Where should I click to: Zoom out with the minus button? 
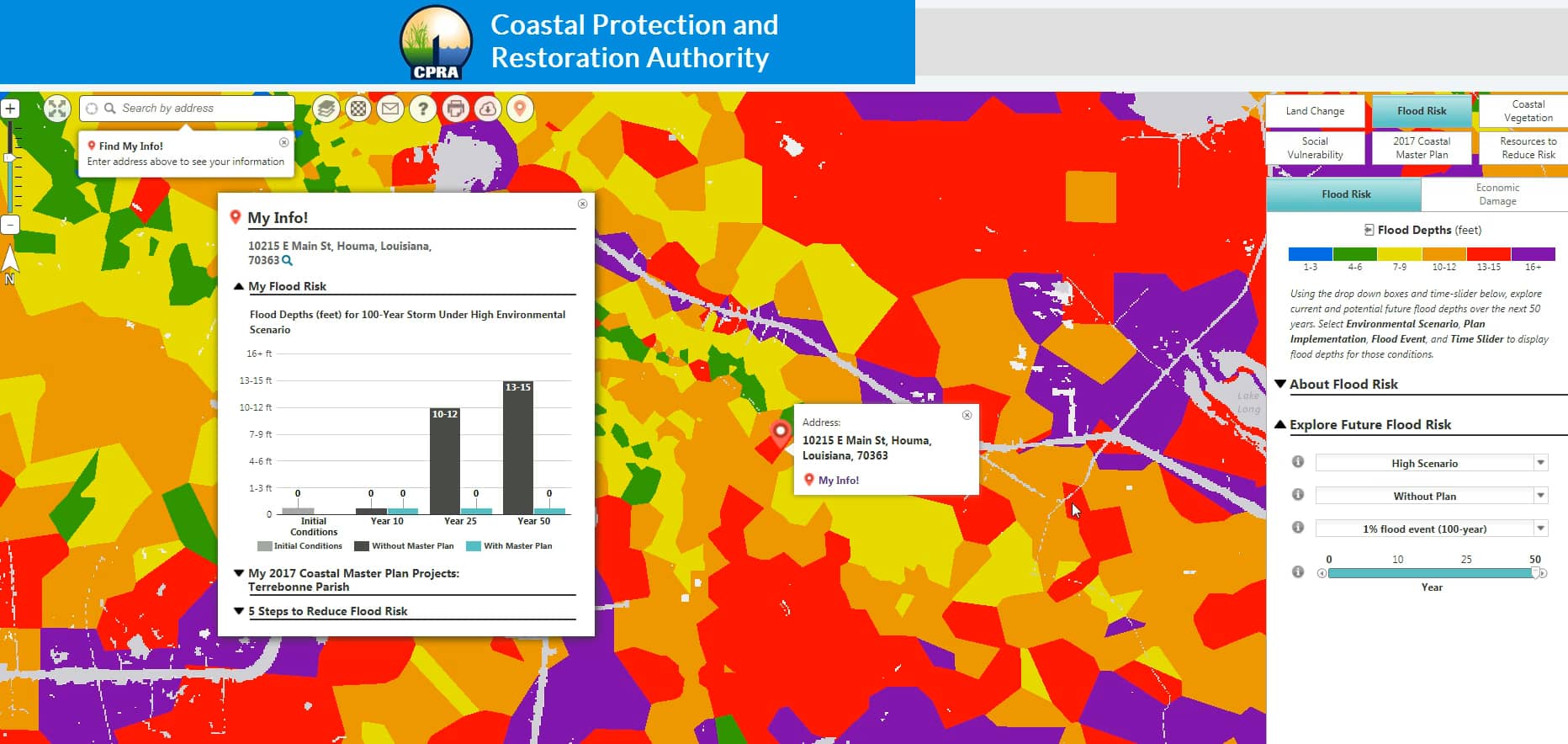10,226
